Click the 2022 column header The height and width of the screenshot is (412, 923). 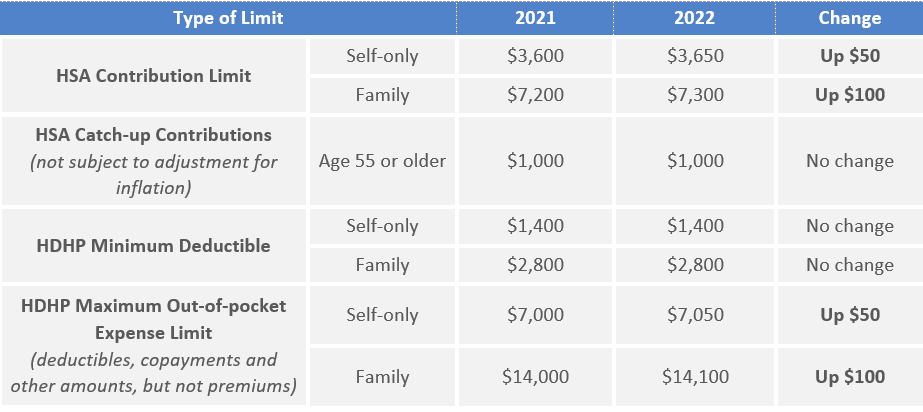tap(695, 18)
